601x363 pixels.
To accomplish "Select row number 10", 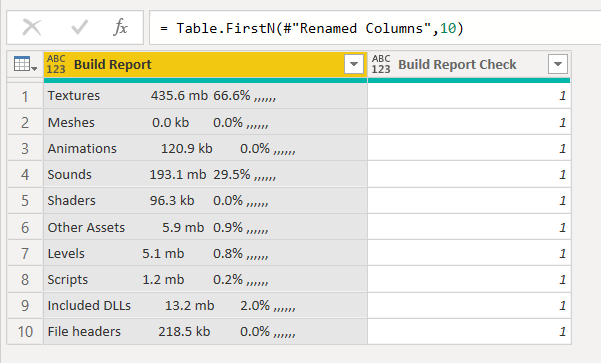I will [25, 332].
